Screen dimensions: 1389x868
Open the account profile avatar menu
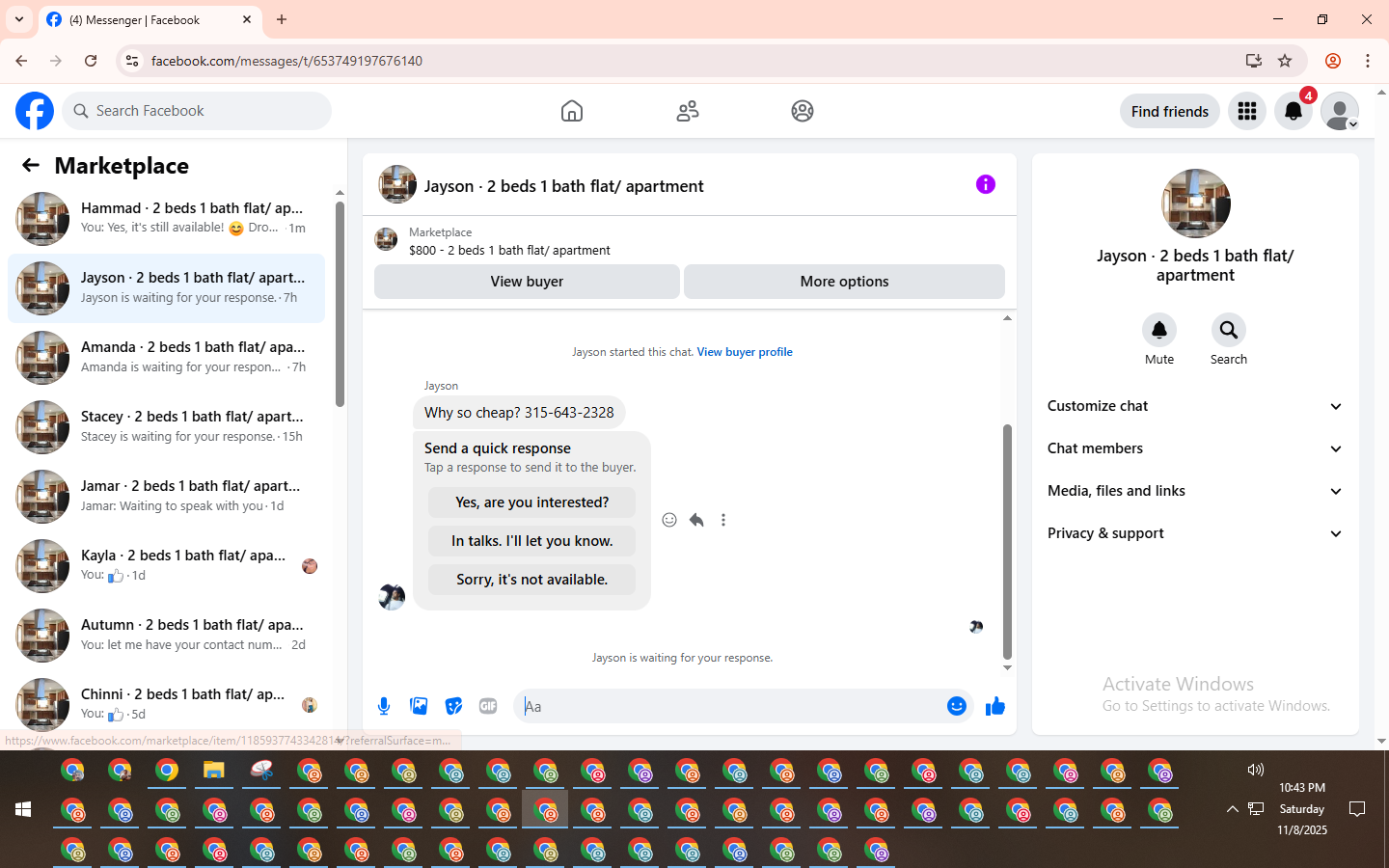click(x=1340, y=111)
